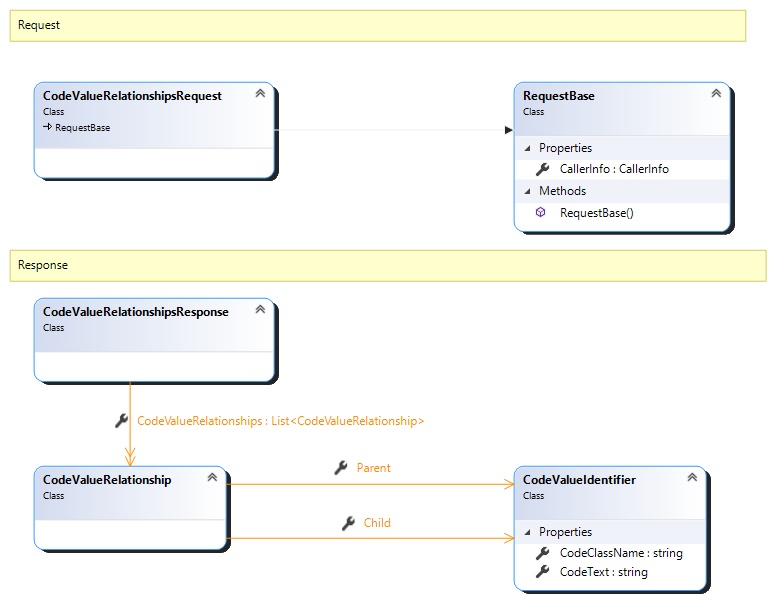This screenshot has width=775, height=599.
Task: Collapse the CodeValueRelationshipsResponse class chevron
Action: coord(260,309)
